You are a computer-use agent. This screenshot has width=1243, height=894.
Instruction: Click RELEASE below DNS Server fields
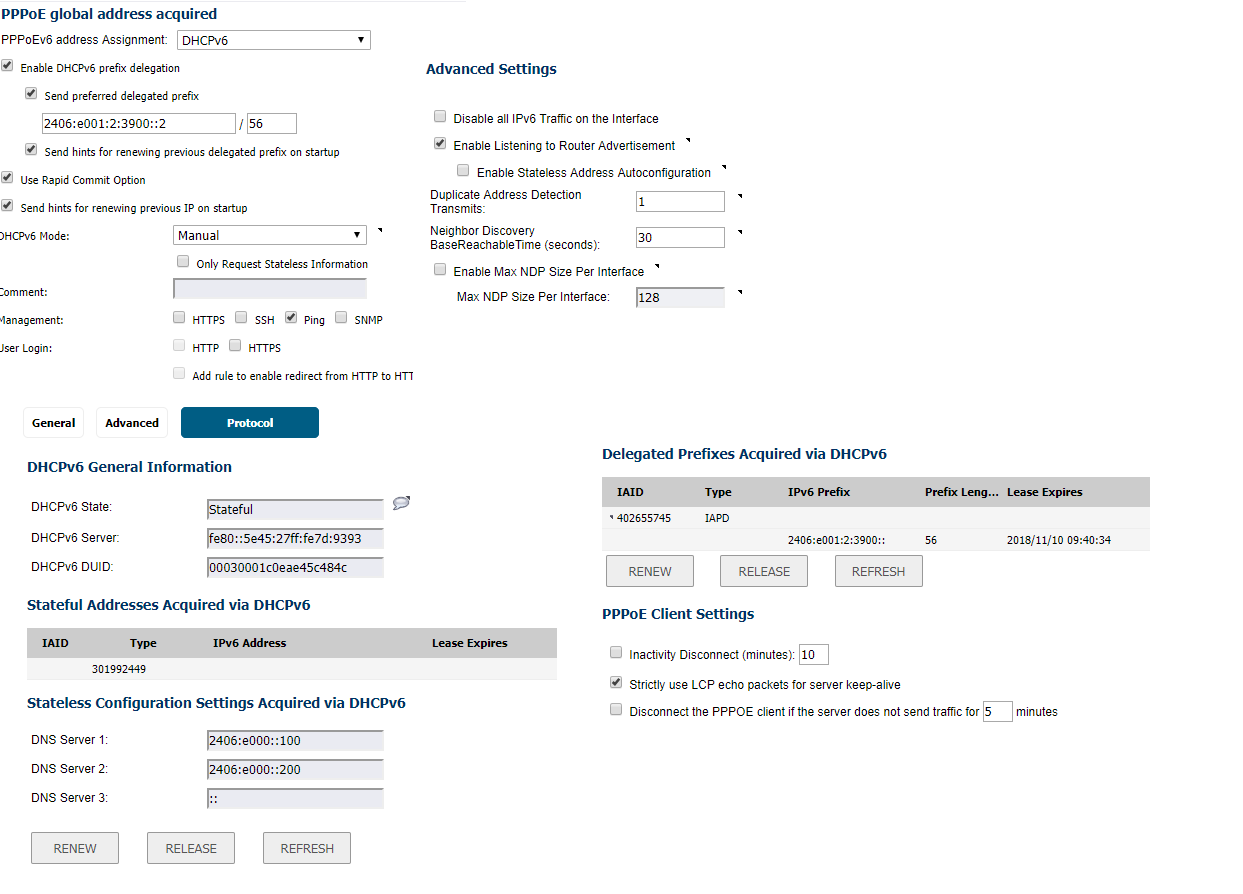191,848
